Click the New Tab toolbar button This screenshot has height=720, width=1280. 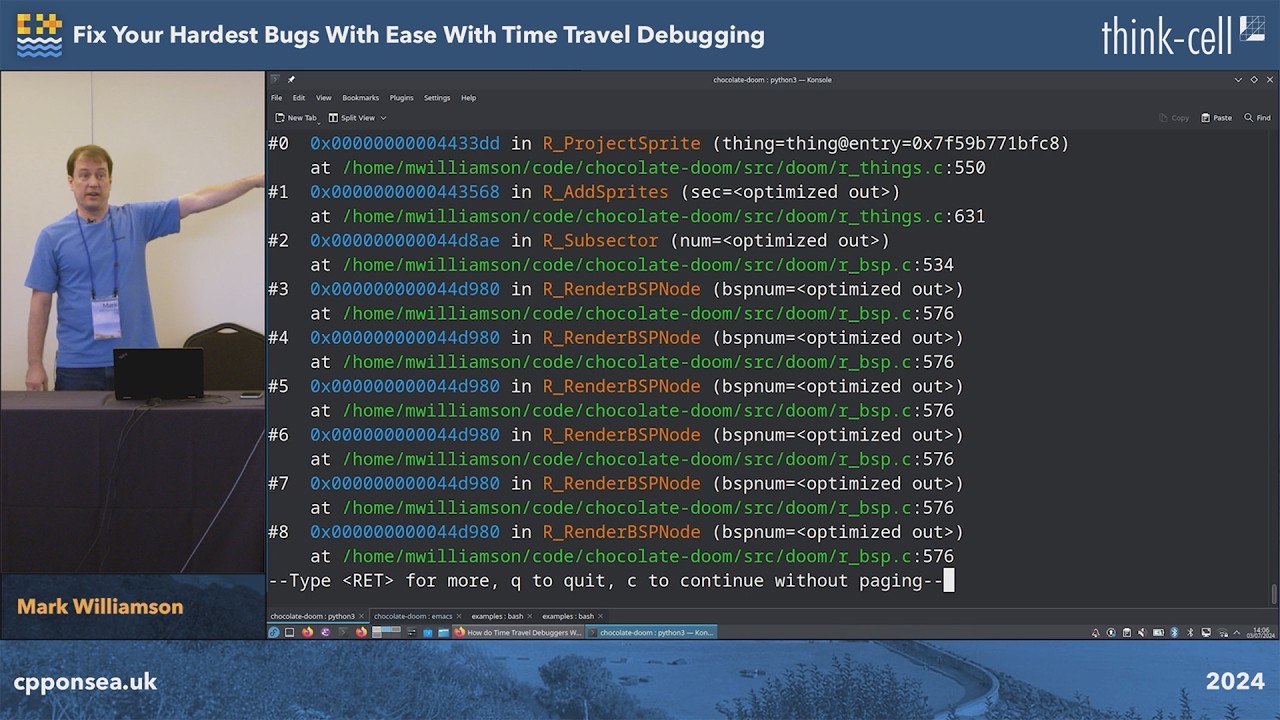[x=296, y=118]
